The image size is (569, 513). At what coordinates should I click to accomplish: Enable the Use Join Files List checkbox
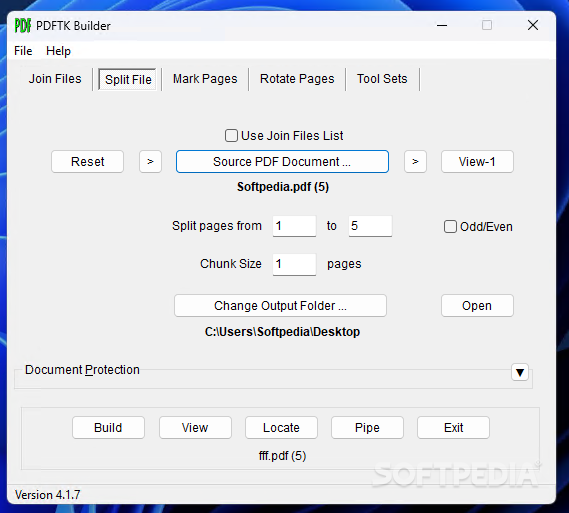(x=231, y=136)
